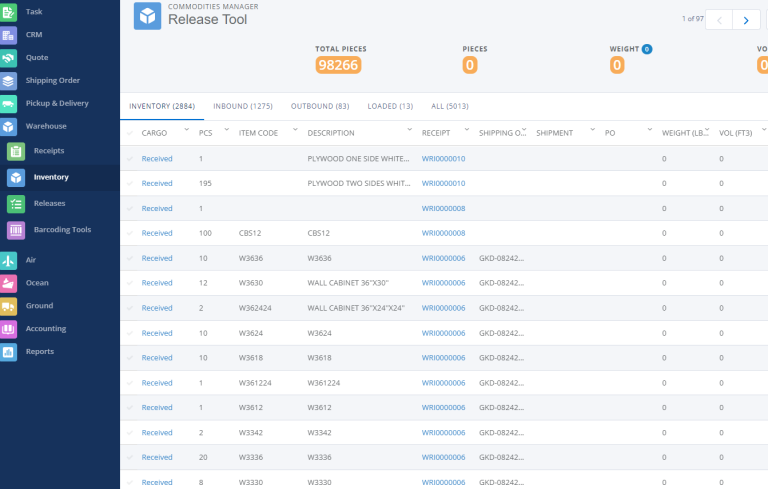Viewport: 768px width, 489px height.
Task: Go to next page arrow
Action: click(x=746, y=20)
